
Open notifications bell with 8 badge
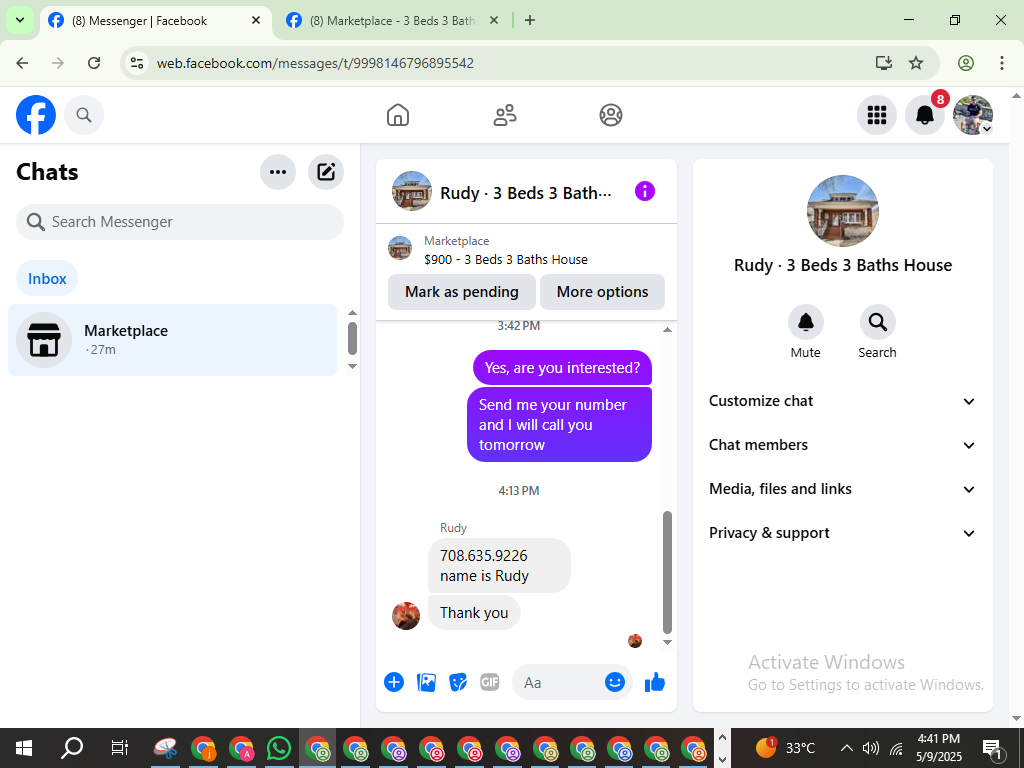click(x=925, y=115)
